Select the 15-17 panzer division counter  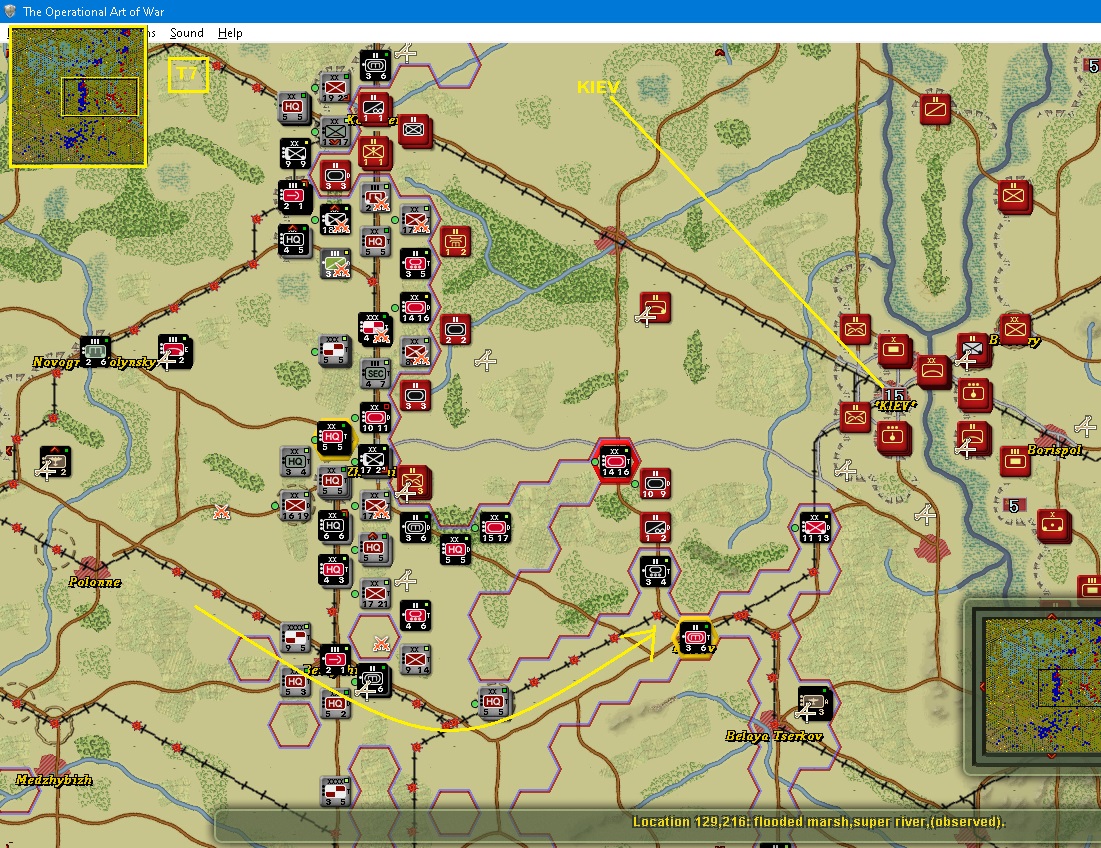(x=494, y=527)
